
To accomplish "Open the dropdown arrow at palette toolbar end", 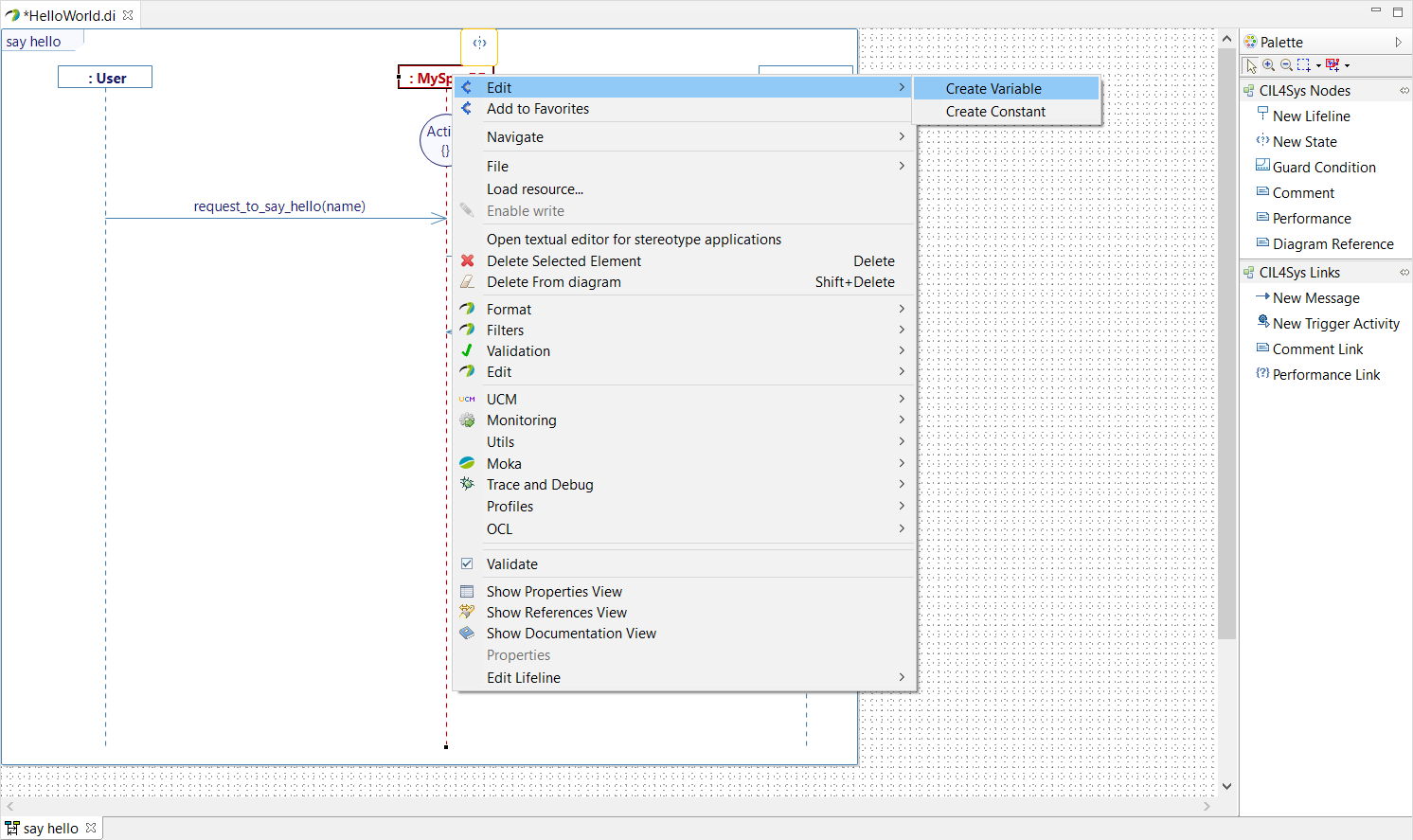I will click(1347, 66).
